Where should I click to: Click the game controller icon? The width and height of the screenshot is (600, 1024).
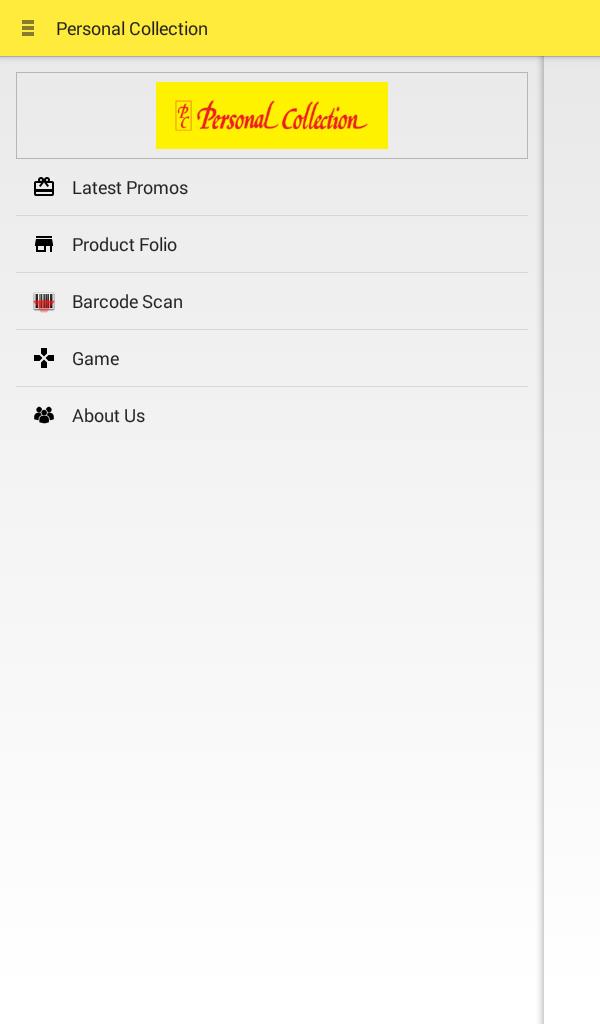click(44, 358)
